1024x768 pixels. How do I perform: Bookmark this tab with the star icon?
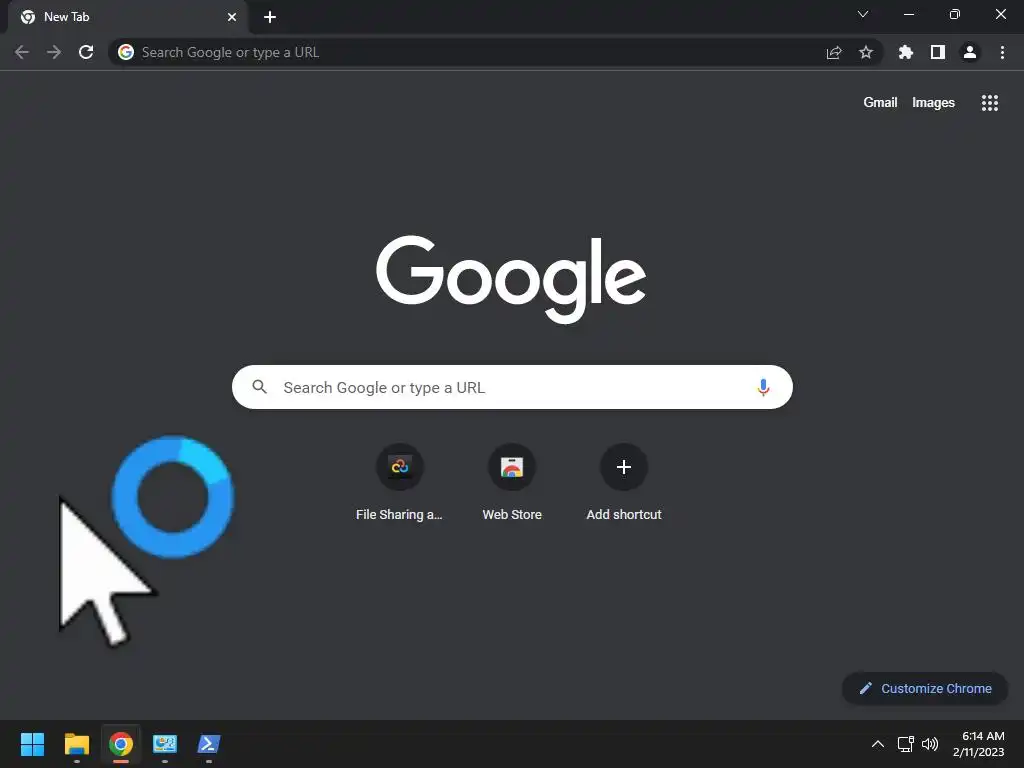click(866, 52)
